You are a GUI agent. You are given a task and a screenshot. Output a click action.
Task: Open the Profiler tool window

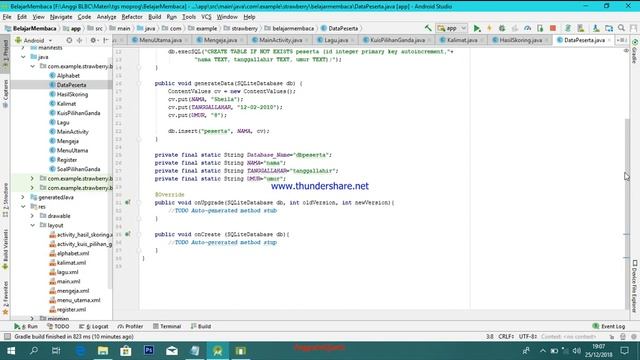coord(130,326)
